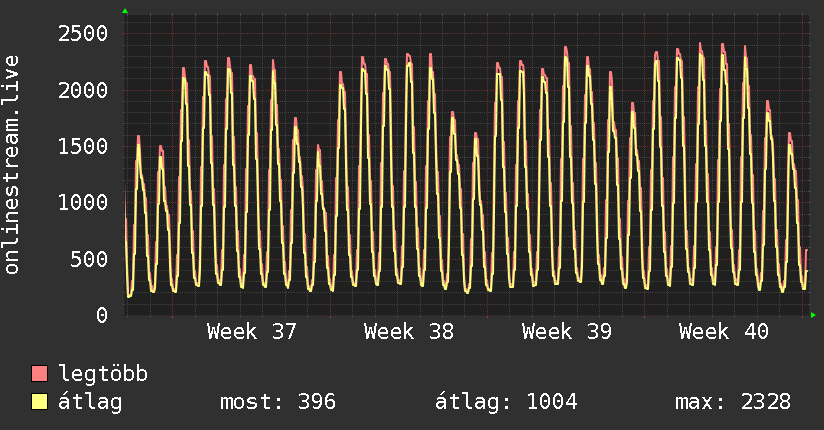Click the onlinestream.live vertical axis title
Viewport: 824px width, 430px height.
coord(11,165)
